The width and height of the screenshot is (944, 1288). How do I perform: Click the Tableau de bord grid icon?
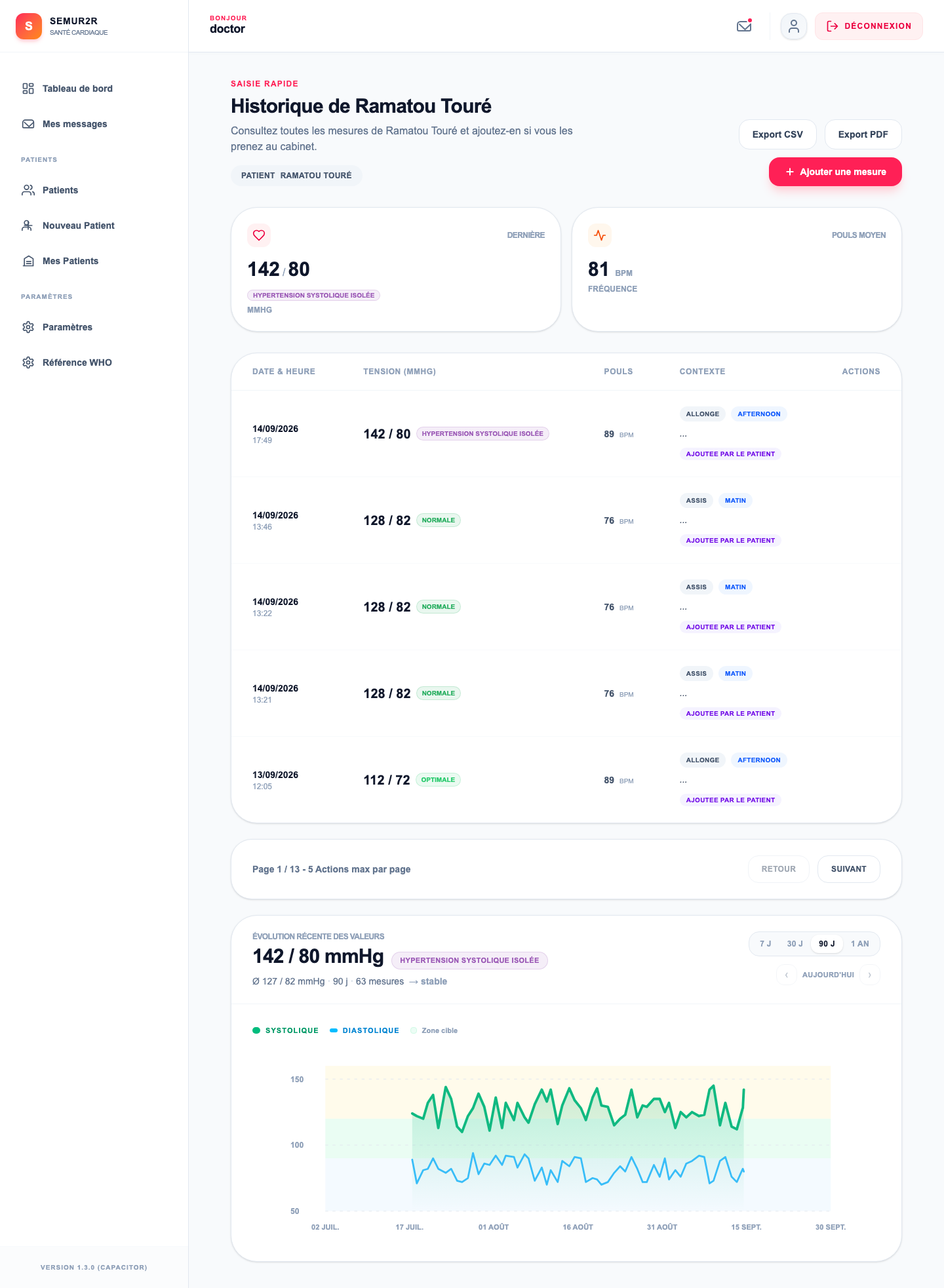[28, 88]
